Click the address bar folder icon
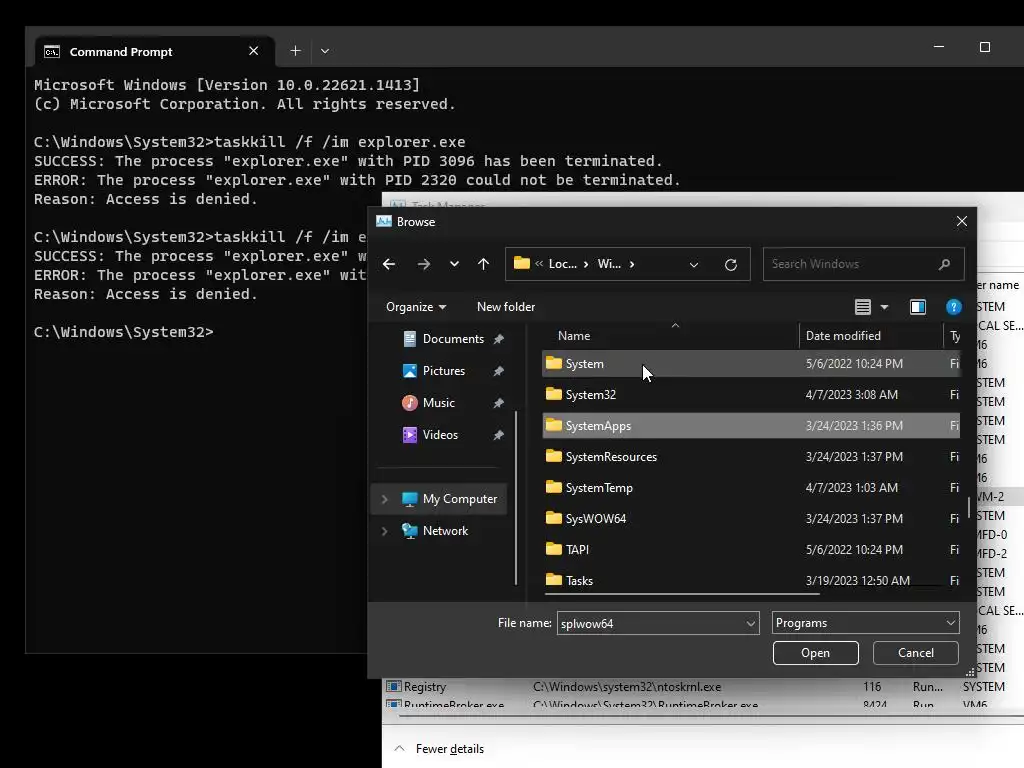This screenshot has height=768, width=1024. pos(522,263)
